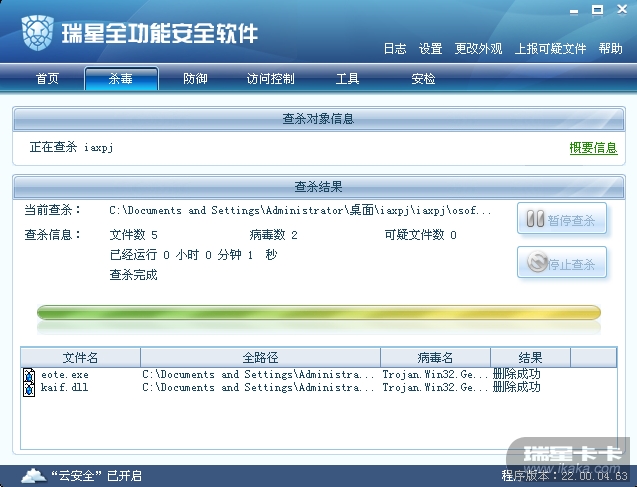The width and height of the screenshot is (637, 487).
Task: Click the virus name of kaif.dll row
Action: [435, 387]
